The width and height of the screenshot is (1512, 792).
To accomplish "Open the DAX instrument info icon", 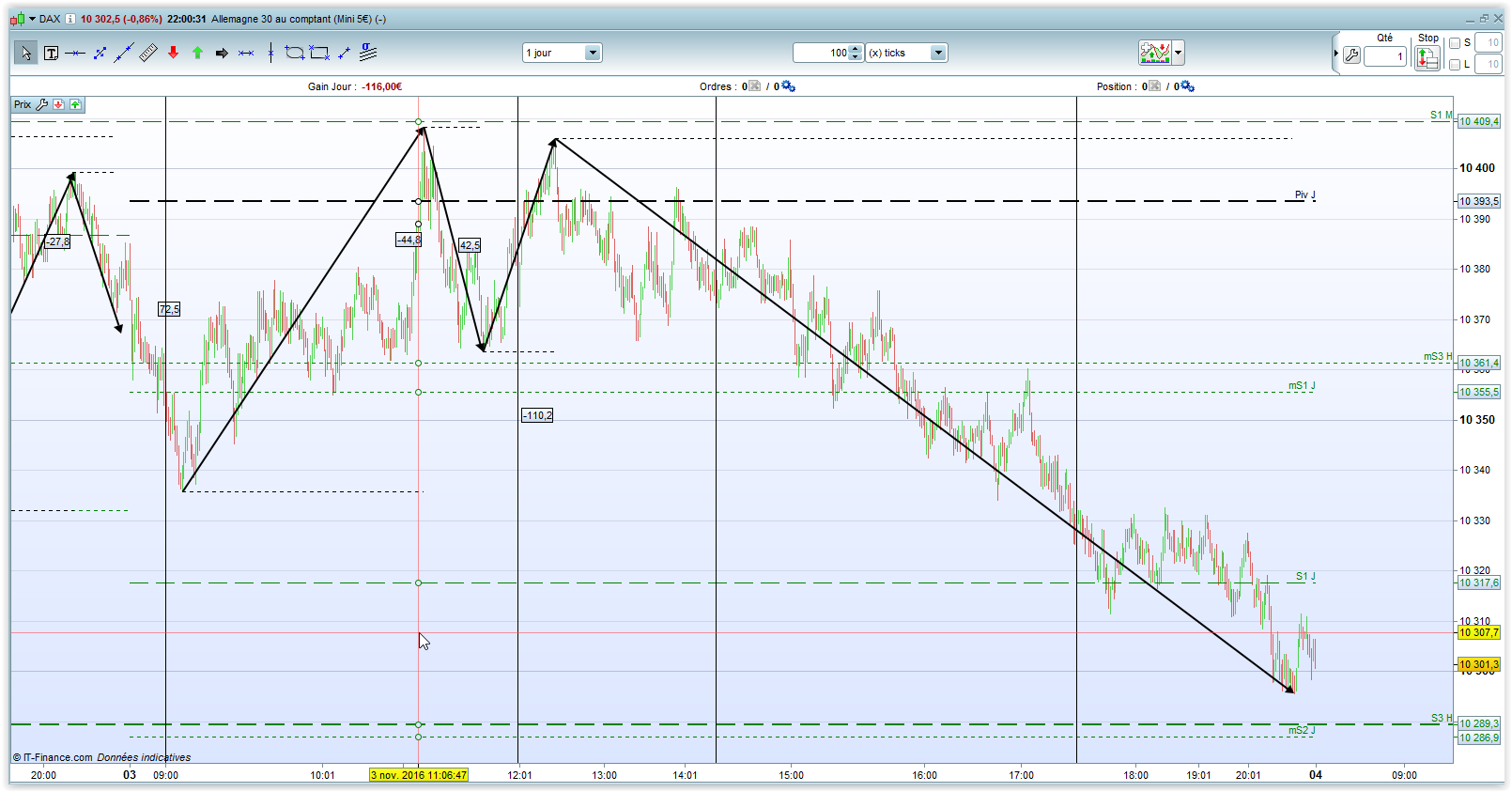I will pos(70,19).
